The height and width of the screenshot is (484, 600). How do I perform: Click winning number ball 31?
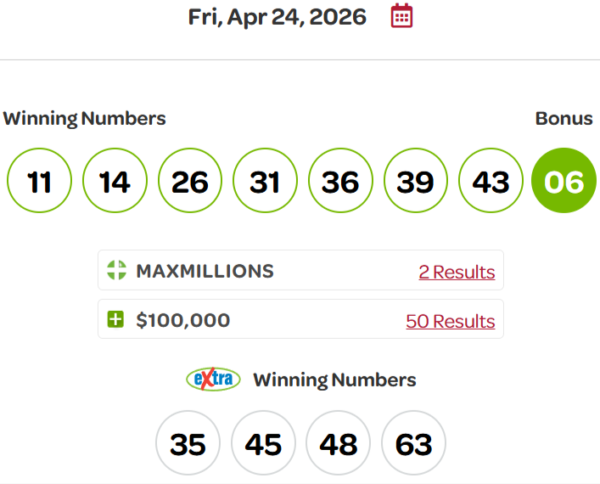(265, 181)
